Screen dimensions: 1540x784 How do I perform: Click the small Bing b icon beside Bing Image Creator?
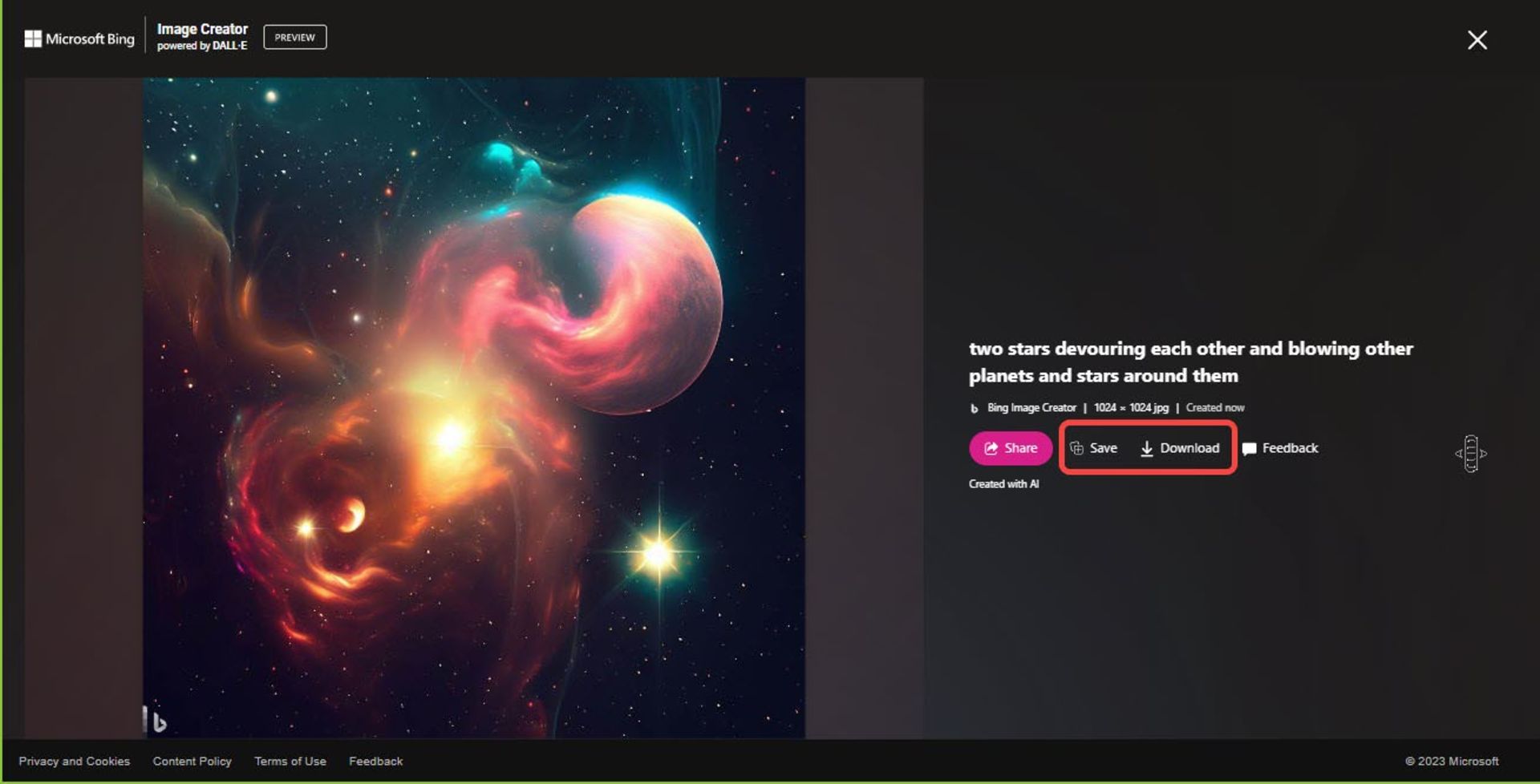click(x=974, y=408)
